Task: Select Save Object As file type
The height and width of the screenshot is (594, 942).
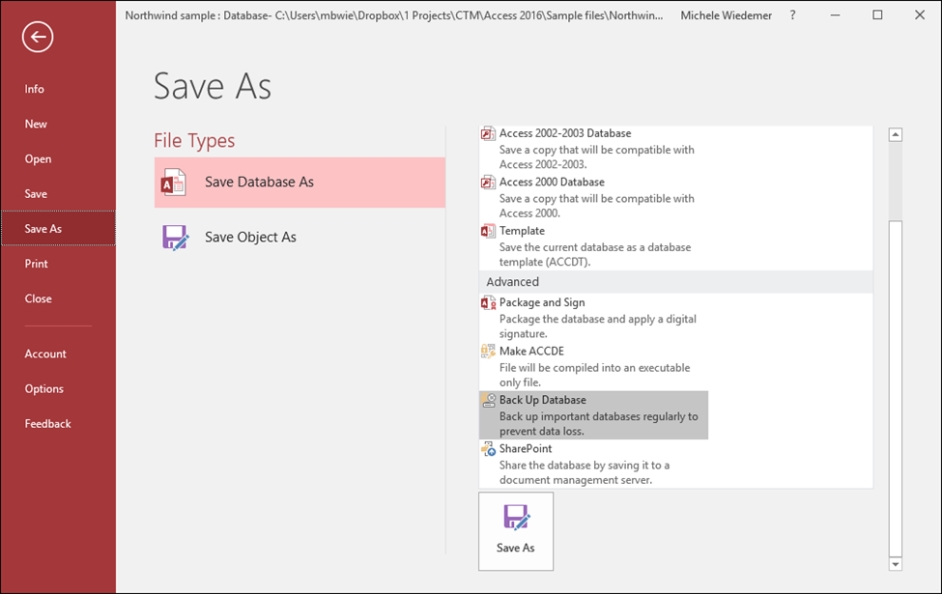Action: click(300, 237)
